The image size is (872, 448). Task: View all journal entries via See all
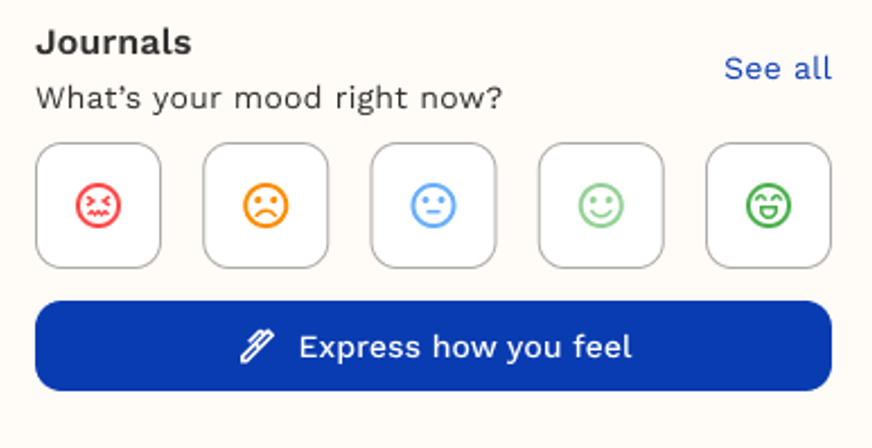pyautogui.click(x=777, y=68)
